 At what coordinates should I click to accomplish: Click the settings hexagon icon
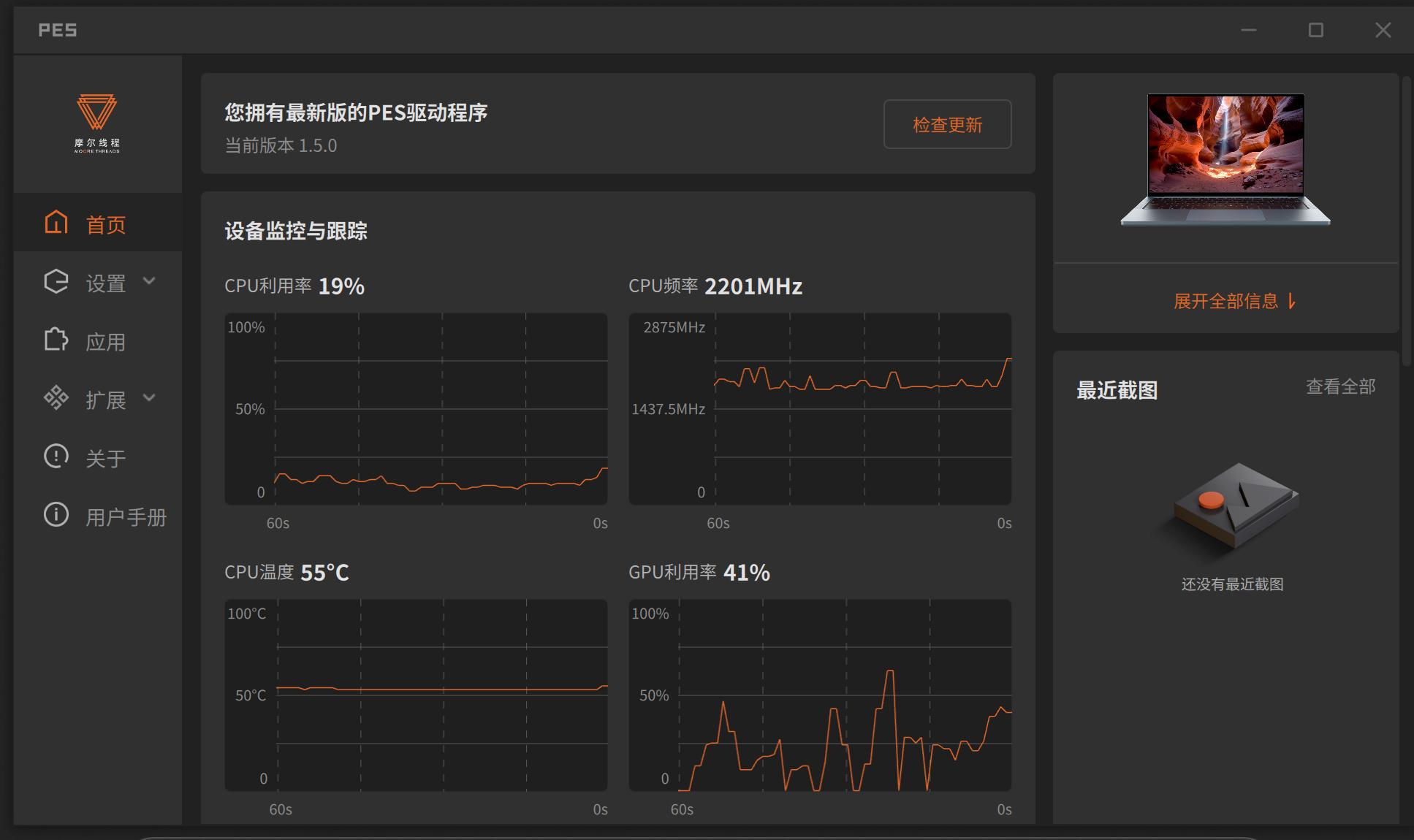(x=56, y=281)
